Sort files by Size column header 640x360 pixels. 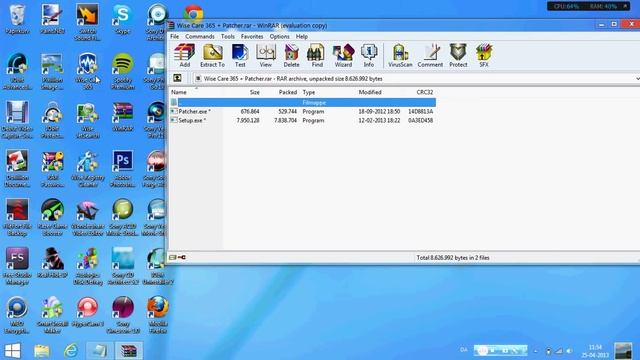point(254,92)
